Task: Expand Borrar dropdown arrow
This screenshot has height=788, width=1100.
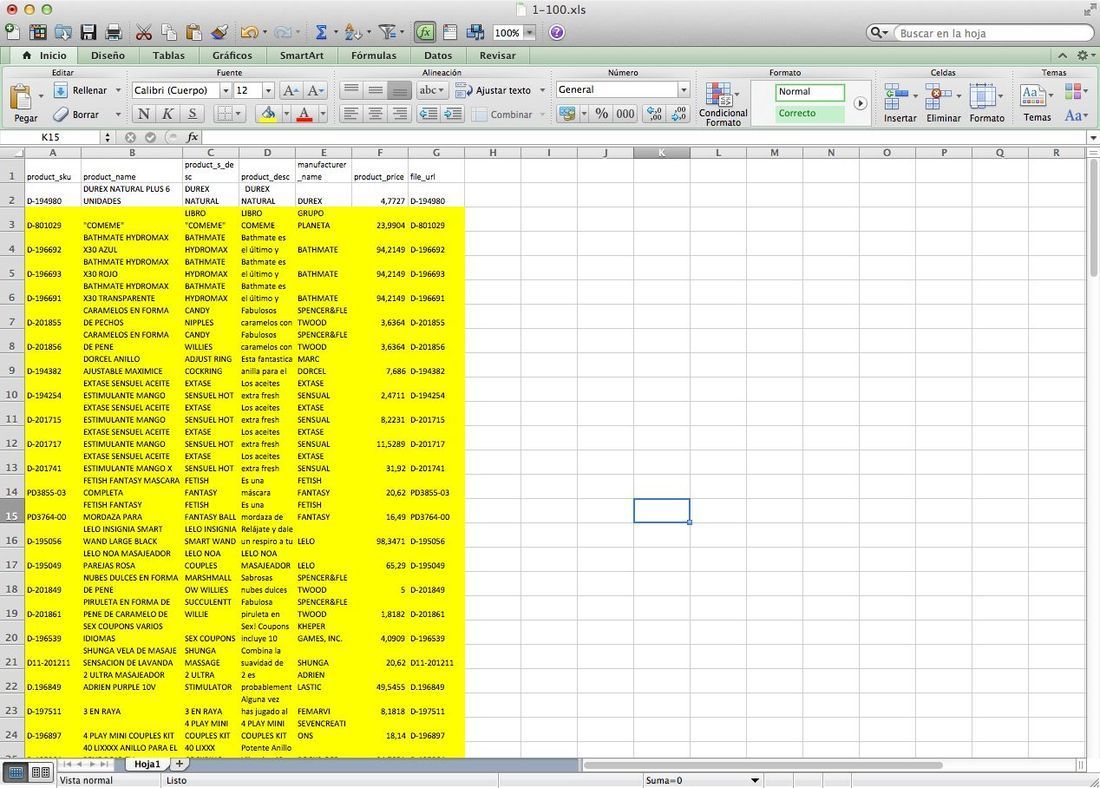Action: 118,114
